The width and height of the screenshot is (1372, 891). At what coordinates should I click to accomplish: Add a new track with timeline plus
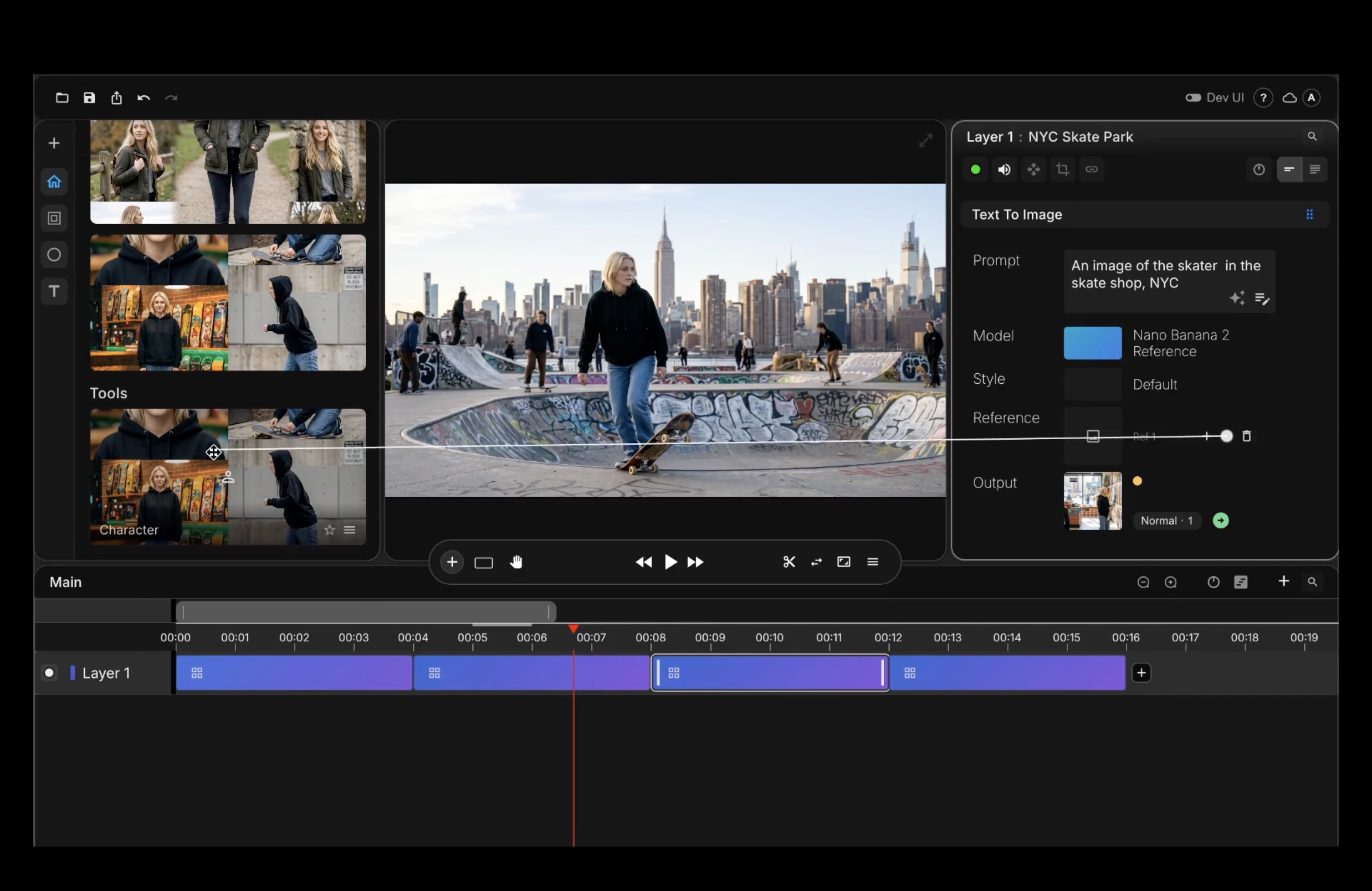[1283, 581]
